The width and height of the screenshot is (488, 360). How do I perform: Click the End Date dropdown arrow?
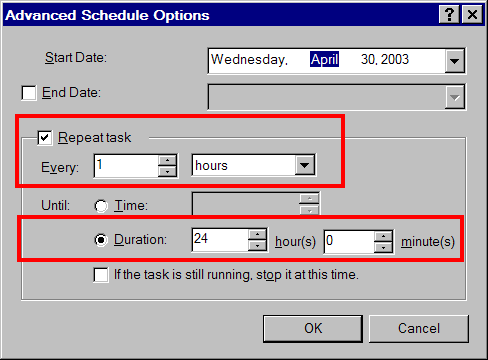coord(454,97)
